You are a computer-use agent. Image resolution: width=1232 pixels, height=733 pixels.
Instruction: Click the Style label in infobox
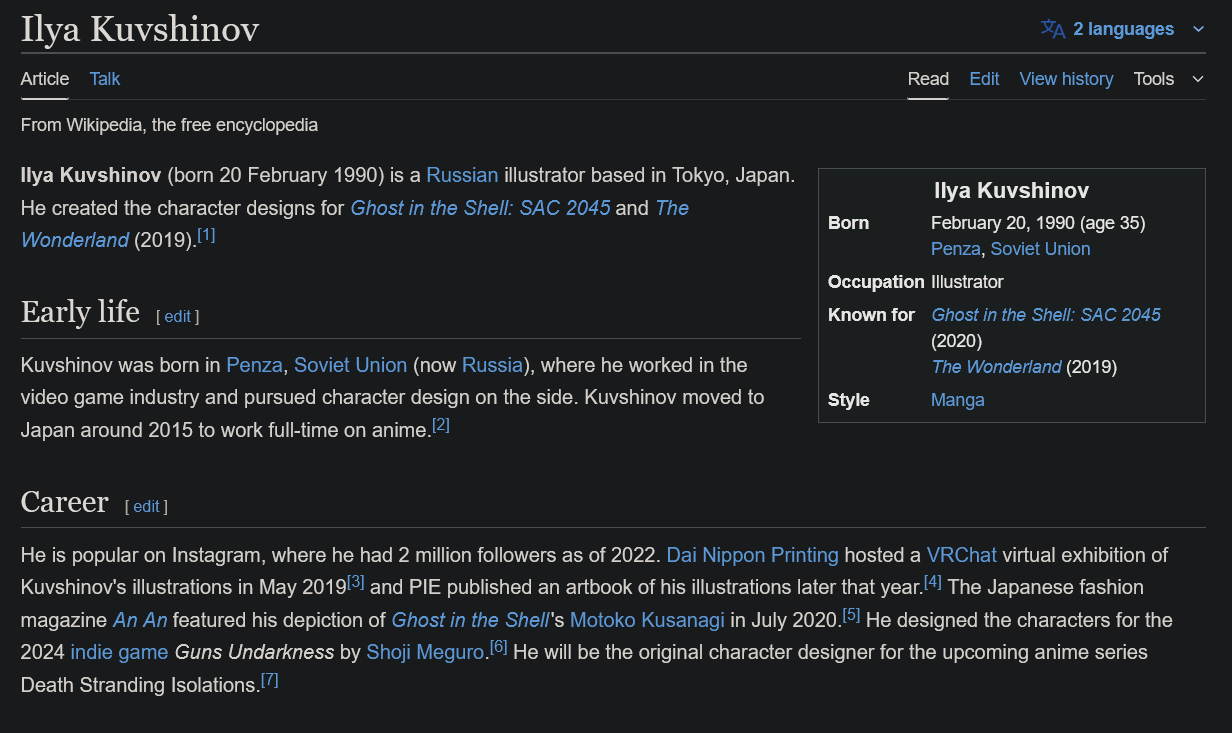tap(848, 400)
